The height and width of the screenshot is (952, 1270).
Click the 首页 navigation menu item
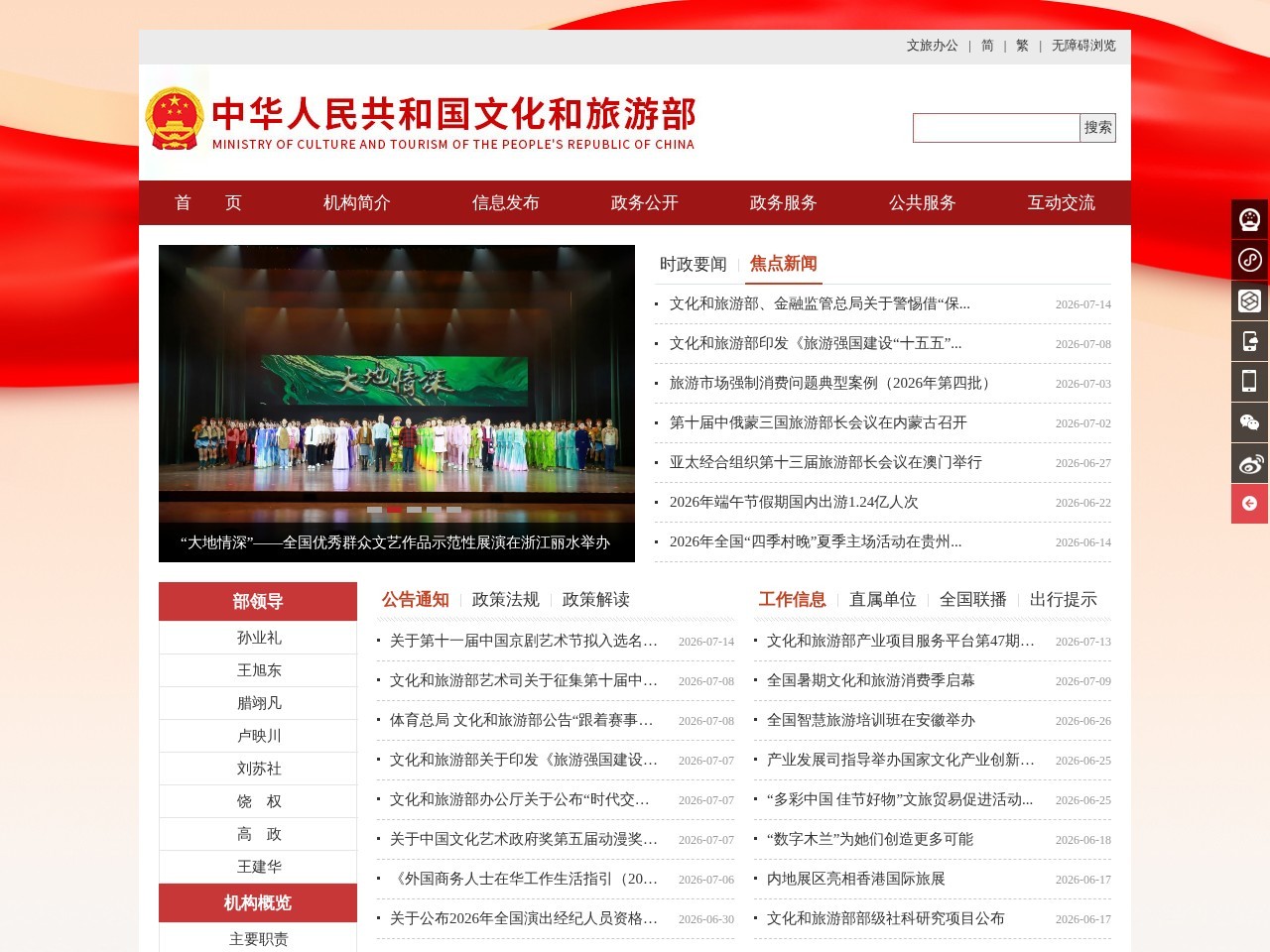[208, 202]
